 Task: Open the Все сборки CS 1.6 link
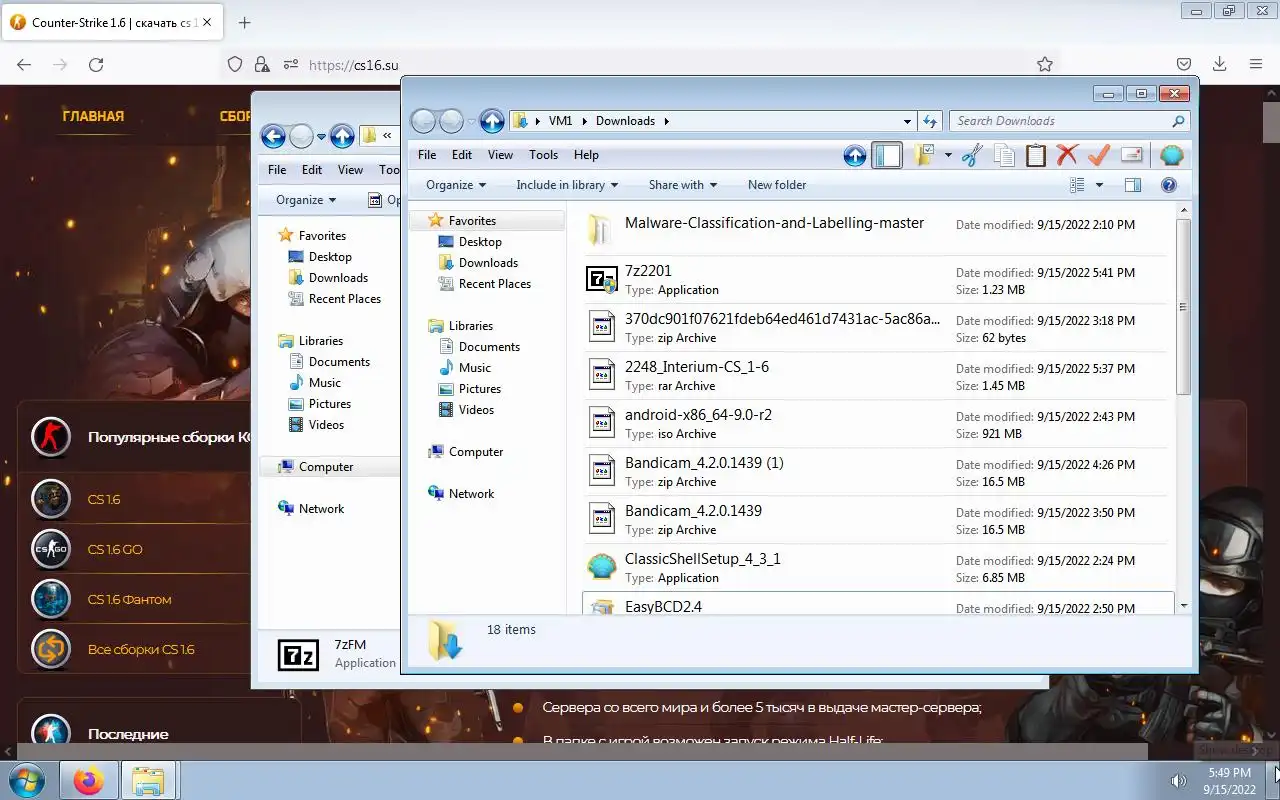(141, 649)
